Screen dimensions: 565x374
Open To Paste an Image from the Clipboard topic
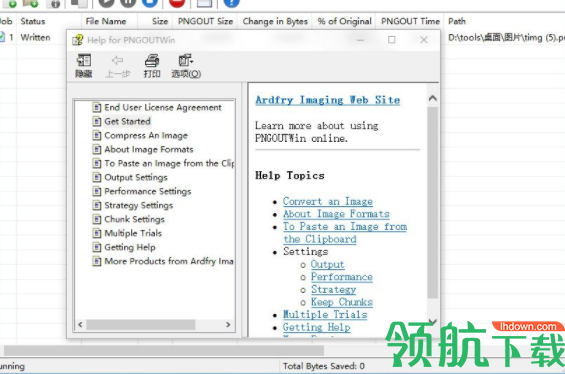169,163
